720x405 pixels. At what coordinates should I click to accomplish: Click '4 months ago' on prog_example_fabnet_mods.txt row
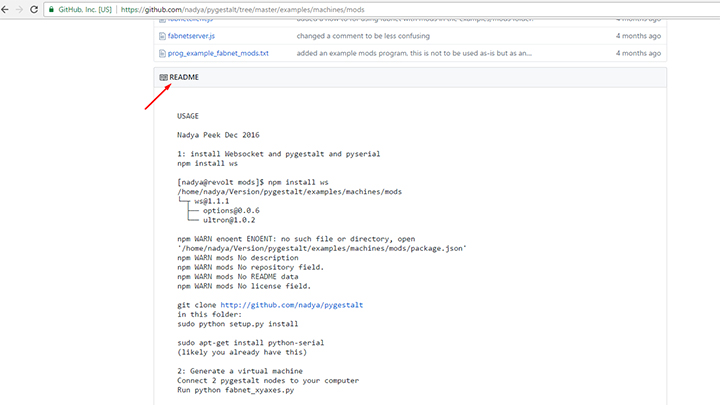tap(638, 53)
